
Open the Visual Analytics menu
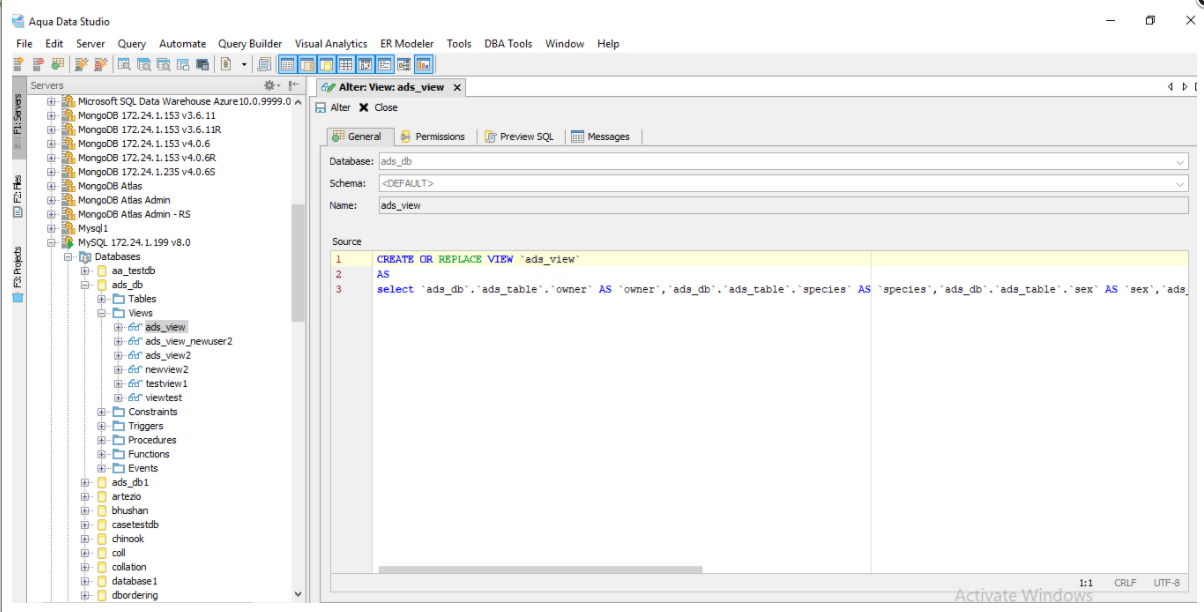(331, 44)
